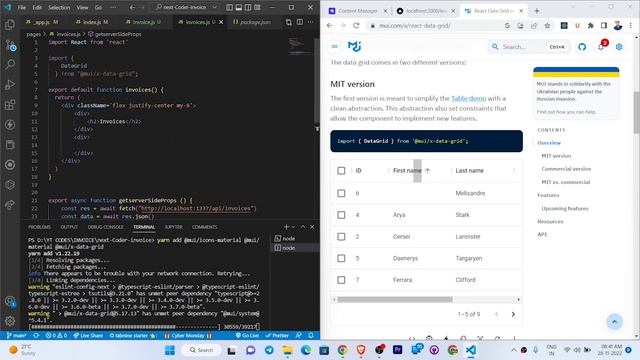Open the new terminal launch profile dropdown
The image size is (640, 360).
pos(293,227)
